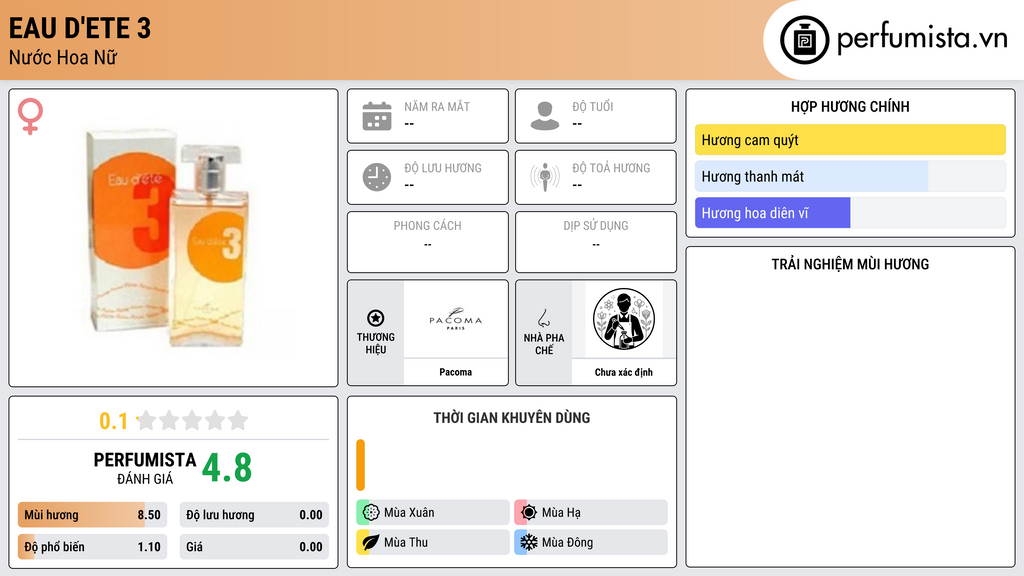Click the Phong cách info card
Screen dimensions: 1024x576
(428, 242)
